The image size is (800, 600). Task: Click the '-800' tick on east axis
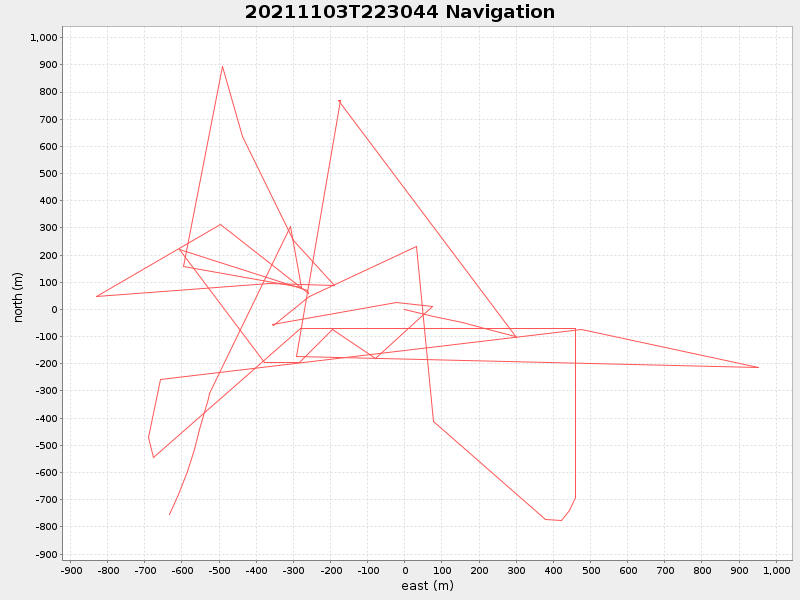click(108, 570)
